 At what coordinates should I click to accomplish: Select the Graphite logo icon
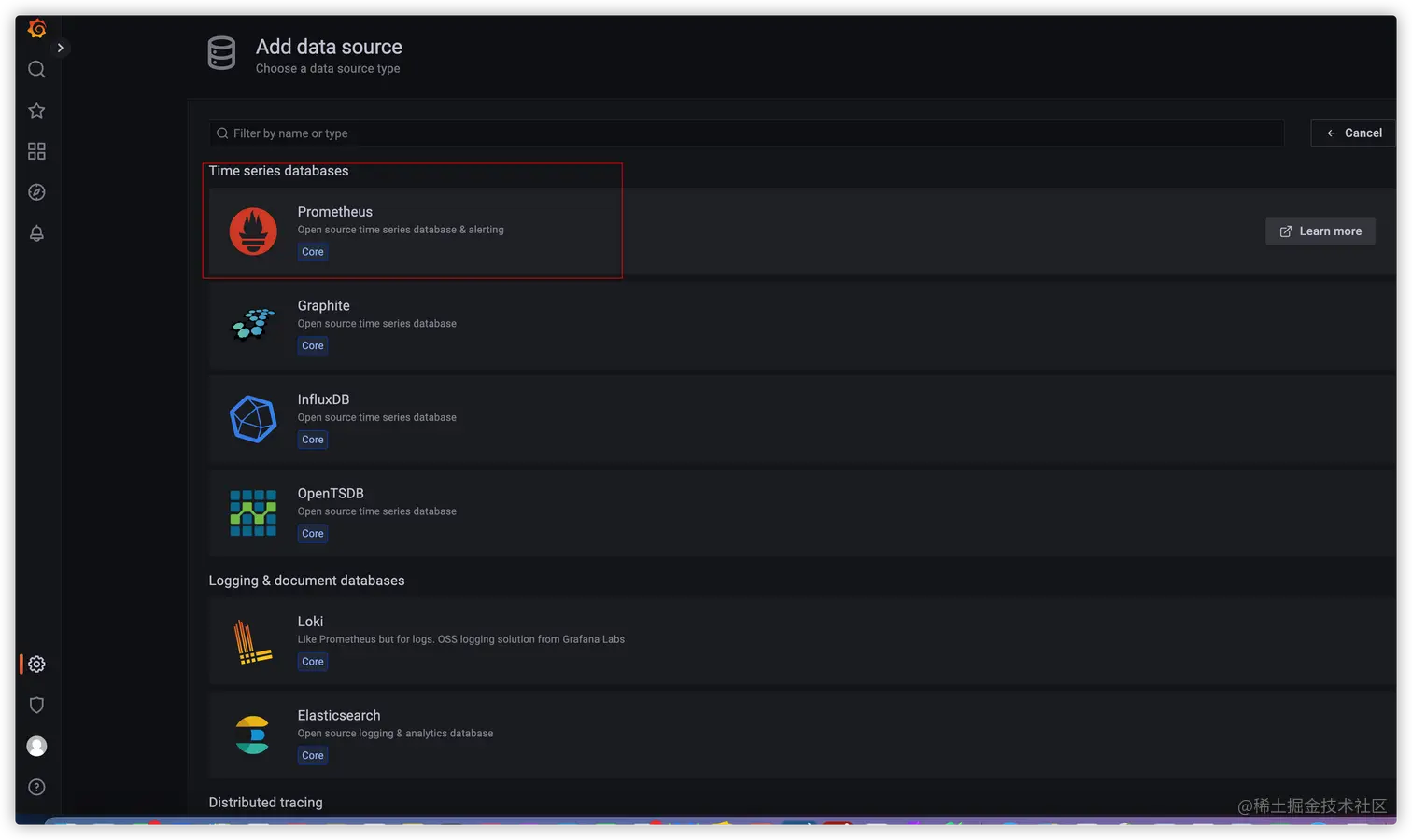click(x=253, y=325)
